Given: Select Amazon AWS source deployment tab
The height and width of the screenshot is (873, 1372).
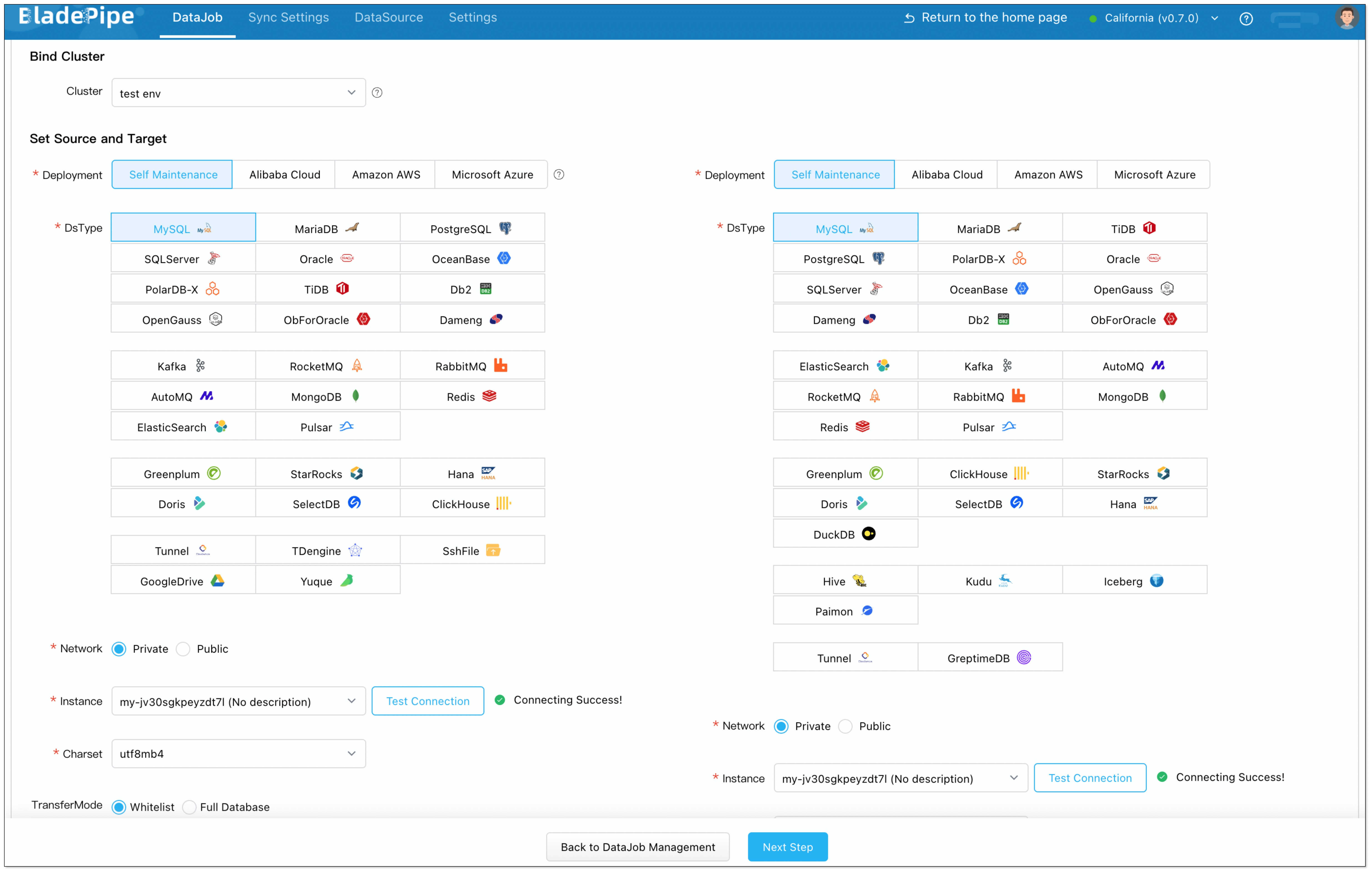Looking at the screenshot, I should point(386,174).
